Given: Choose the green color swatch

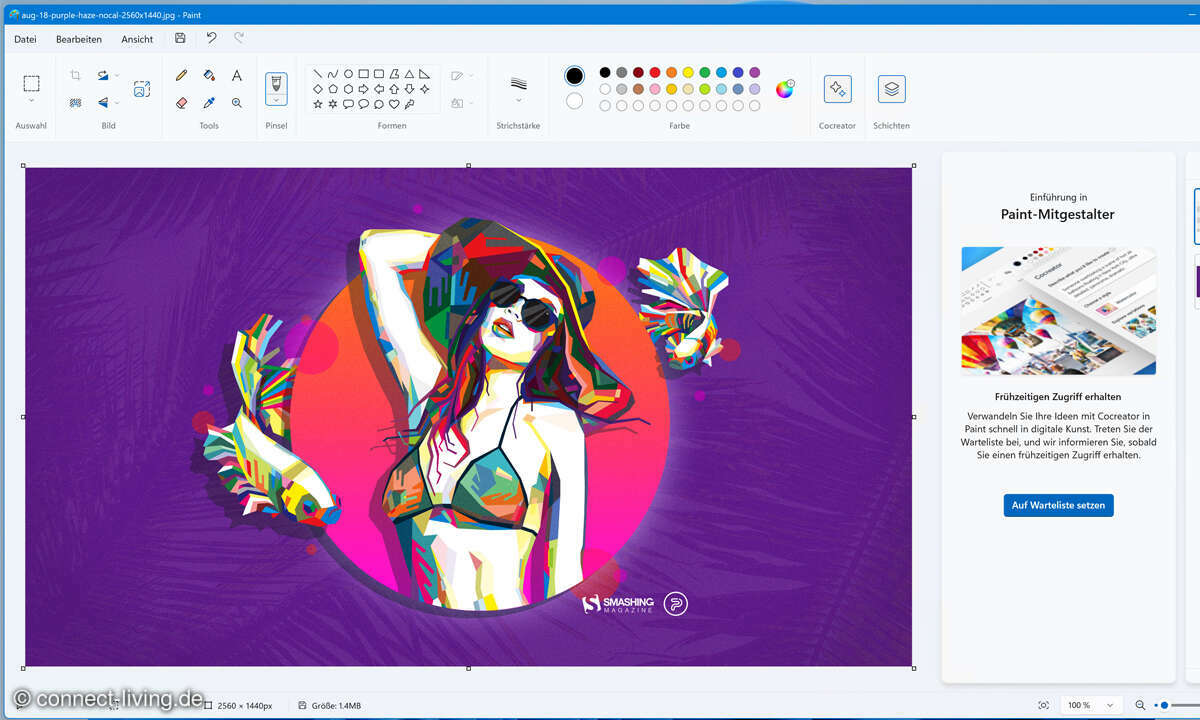Looking at the screenshot, I should [x=705, y=72].
